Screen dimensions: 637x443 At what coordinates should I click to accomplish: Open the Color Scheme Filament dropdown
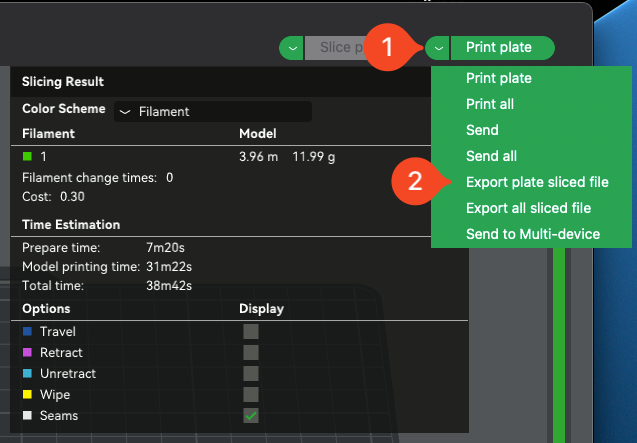click(x=212, y=112)
